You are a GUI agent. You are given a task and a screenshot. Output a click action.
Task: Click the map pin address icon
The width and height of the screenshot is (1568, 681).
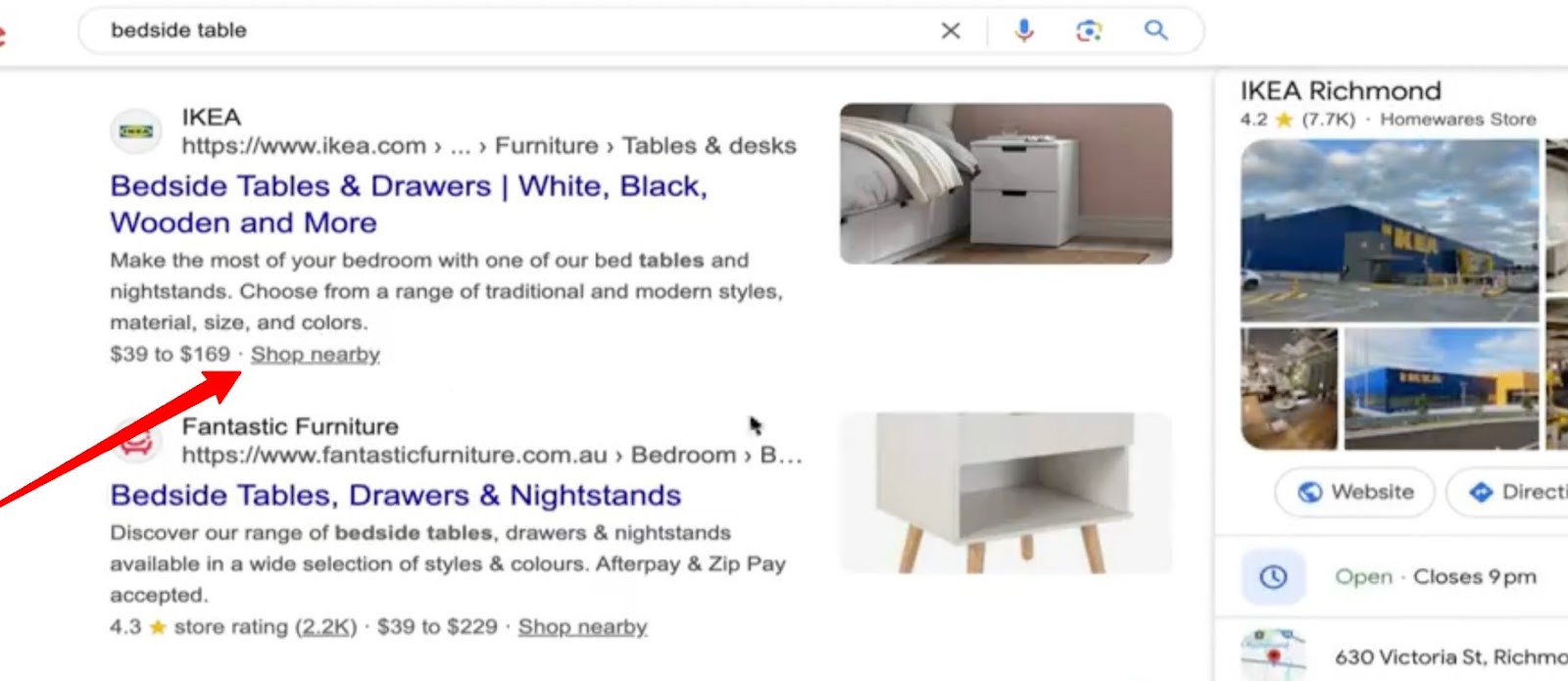[1273, 654]
